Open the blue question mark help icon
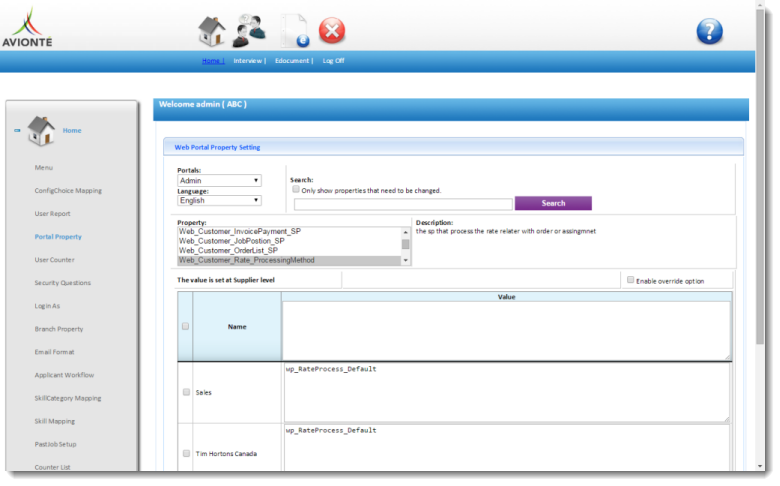This screenshot has width=780, height=486. [709, 32]
